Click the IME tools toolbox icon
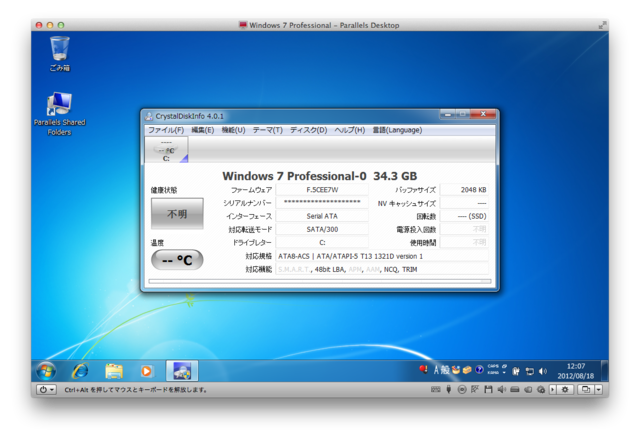Viewport: 640px width, 441px height. [467, 370]
